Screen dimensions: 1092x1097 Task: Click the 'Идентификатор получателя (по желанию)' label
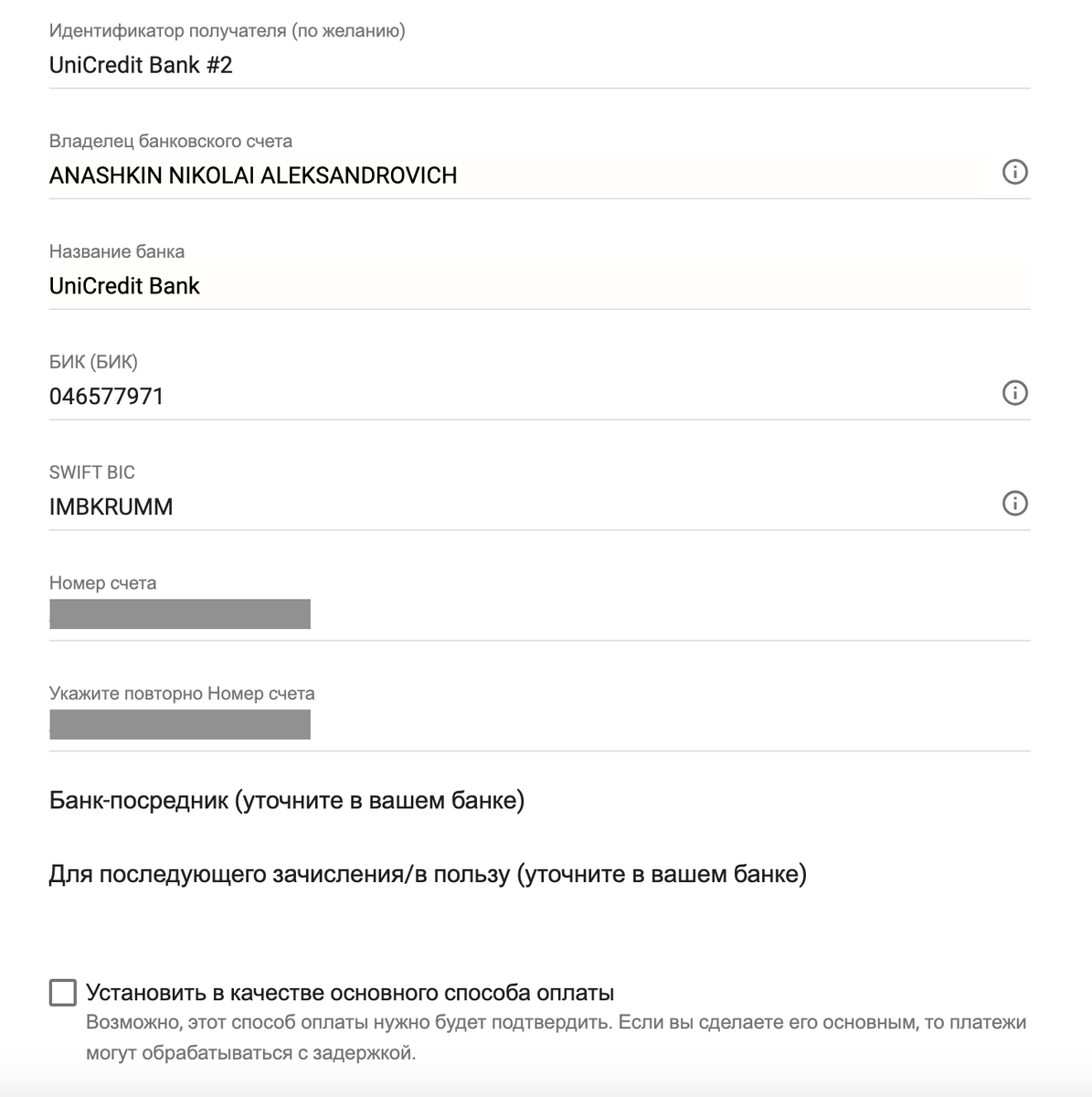coord(228,31)
